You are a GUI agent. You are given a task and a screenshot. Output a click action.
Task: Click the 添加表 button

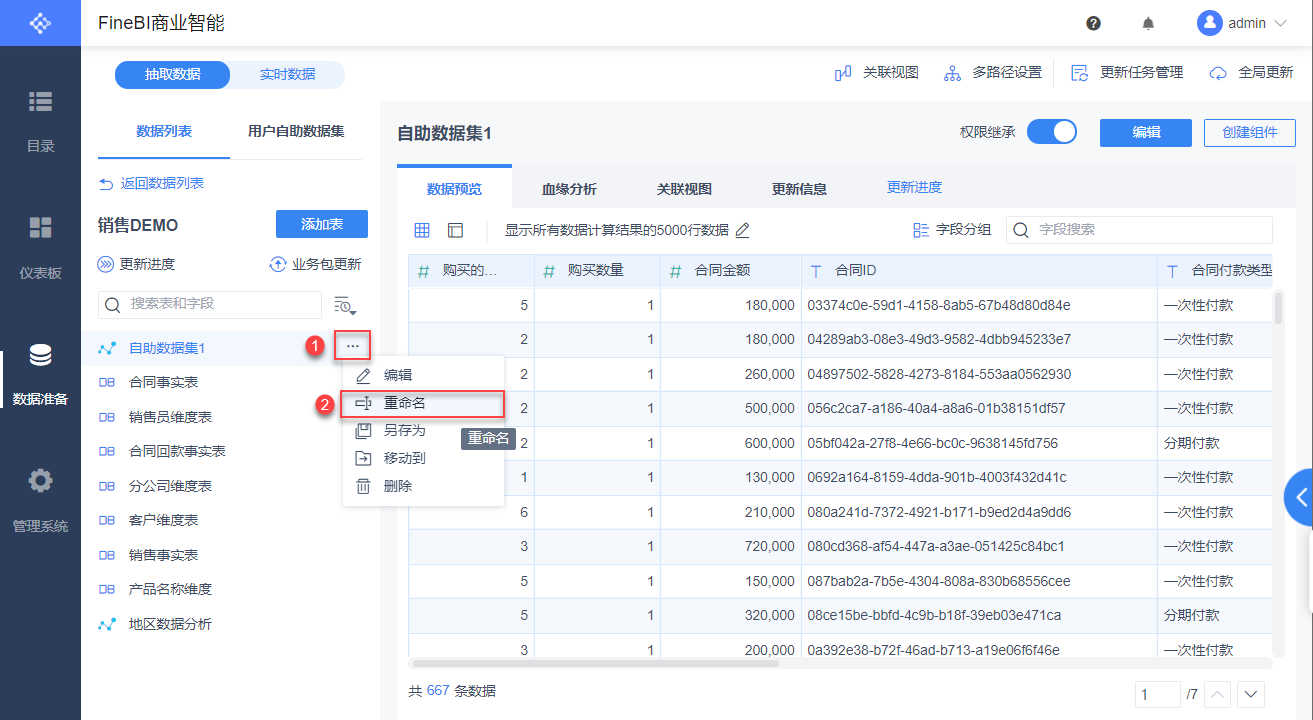pyautogui.click(x=322, y=224)
